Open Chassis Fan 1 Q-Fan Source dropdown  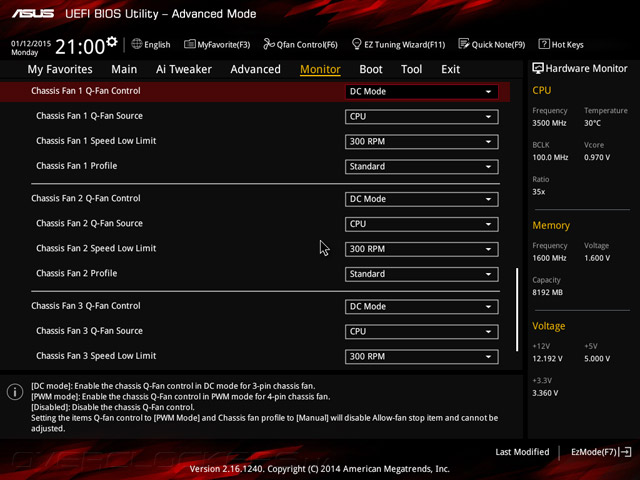(x=422, y=117)
